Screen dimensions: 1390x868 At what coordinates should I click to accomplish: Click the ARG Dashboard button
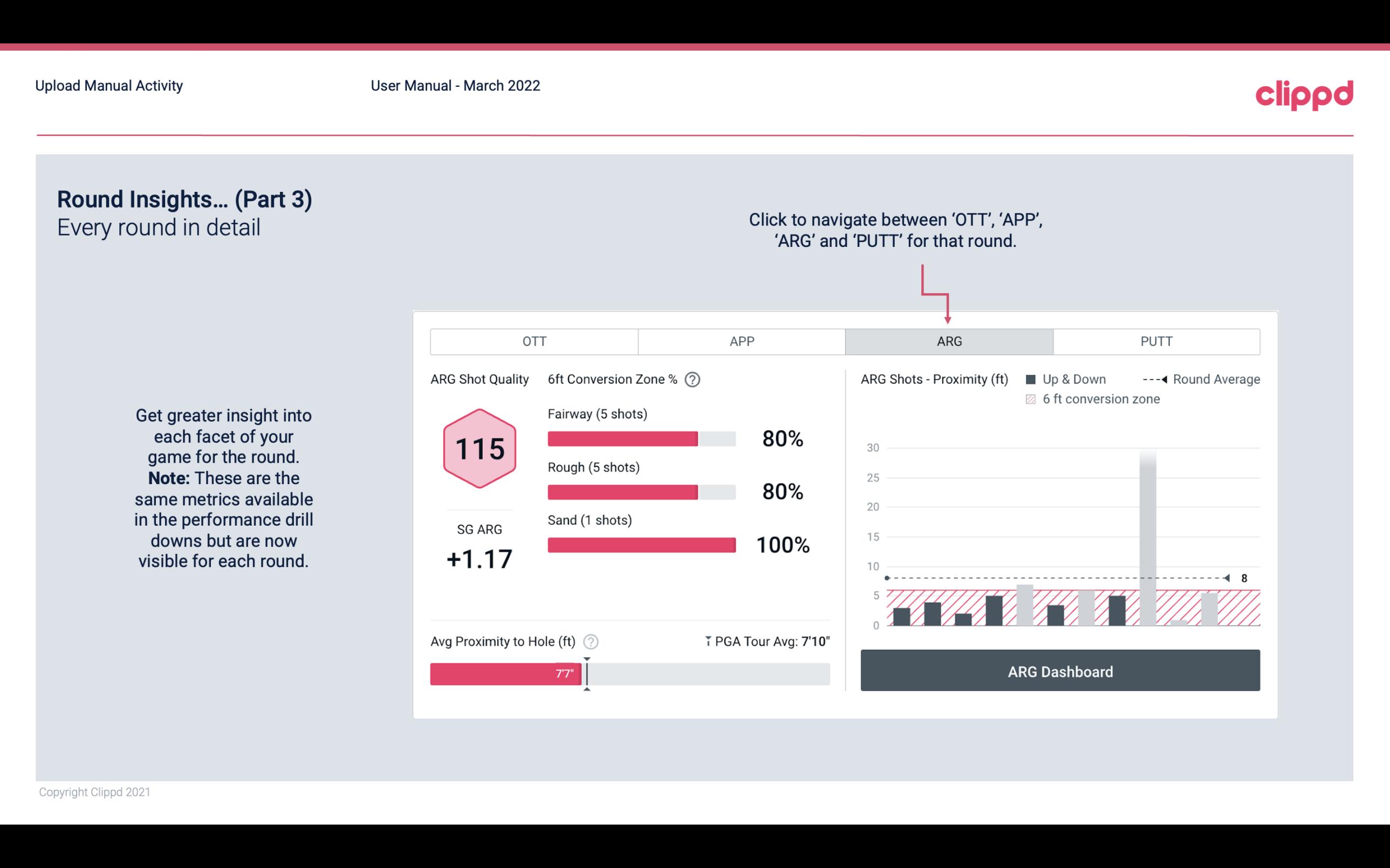(x=1061, y=671)
